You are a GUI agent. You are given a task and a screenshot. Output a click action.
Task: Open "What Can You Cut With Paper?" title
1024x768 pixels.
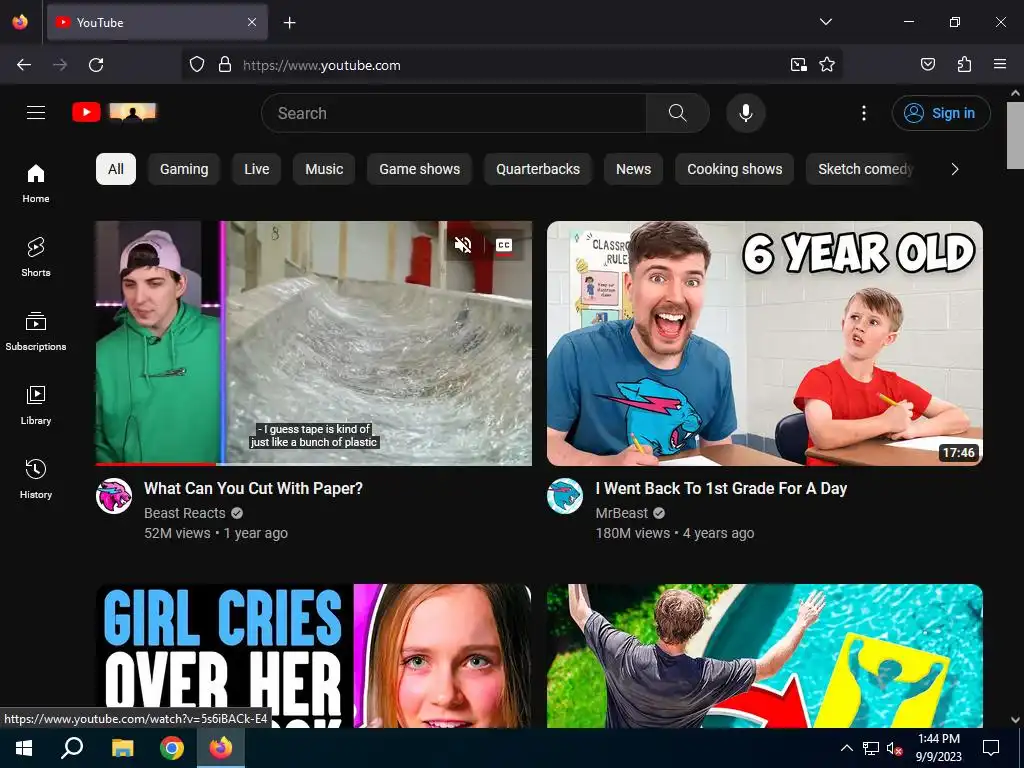(x=253, y=488)
